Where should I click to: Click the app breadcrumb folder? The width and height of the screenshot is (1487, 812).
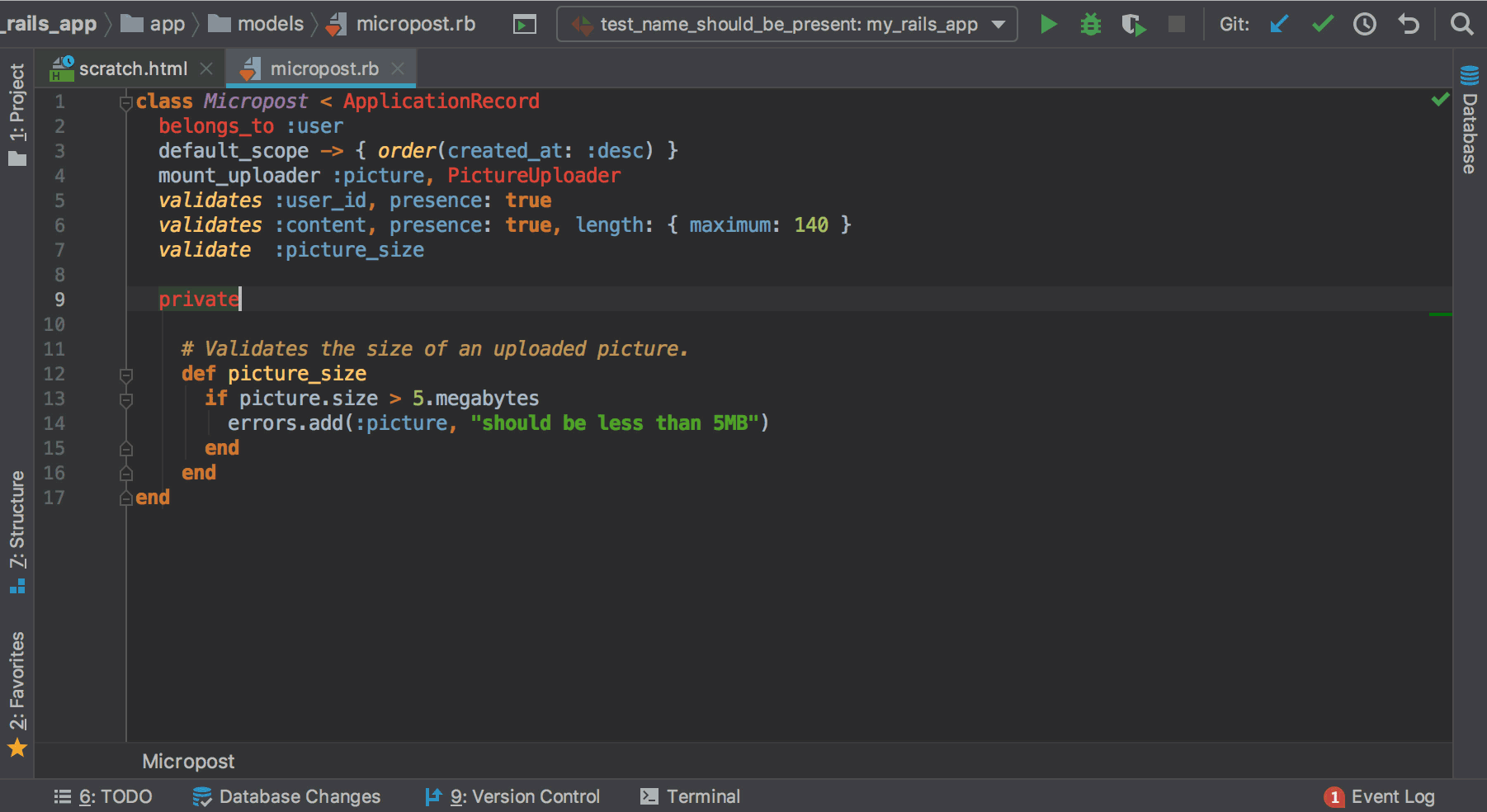(153, 24)
